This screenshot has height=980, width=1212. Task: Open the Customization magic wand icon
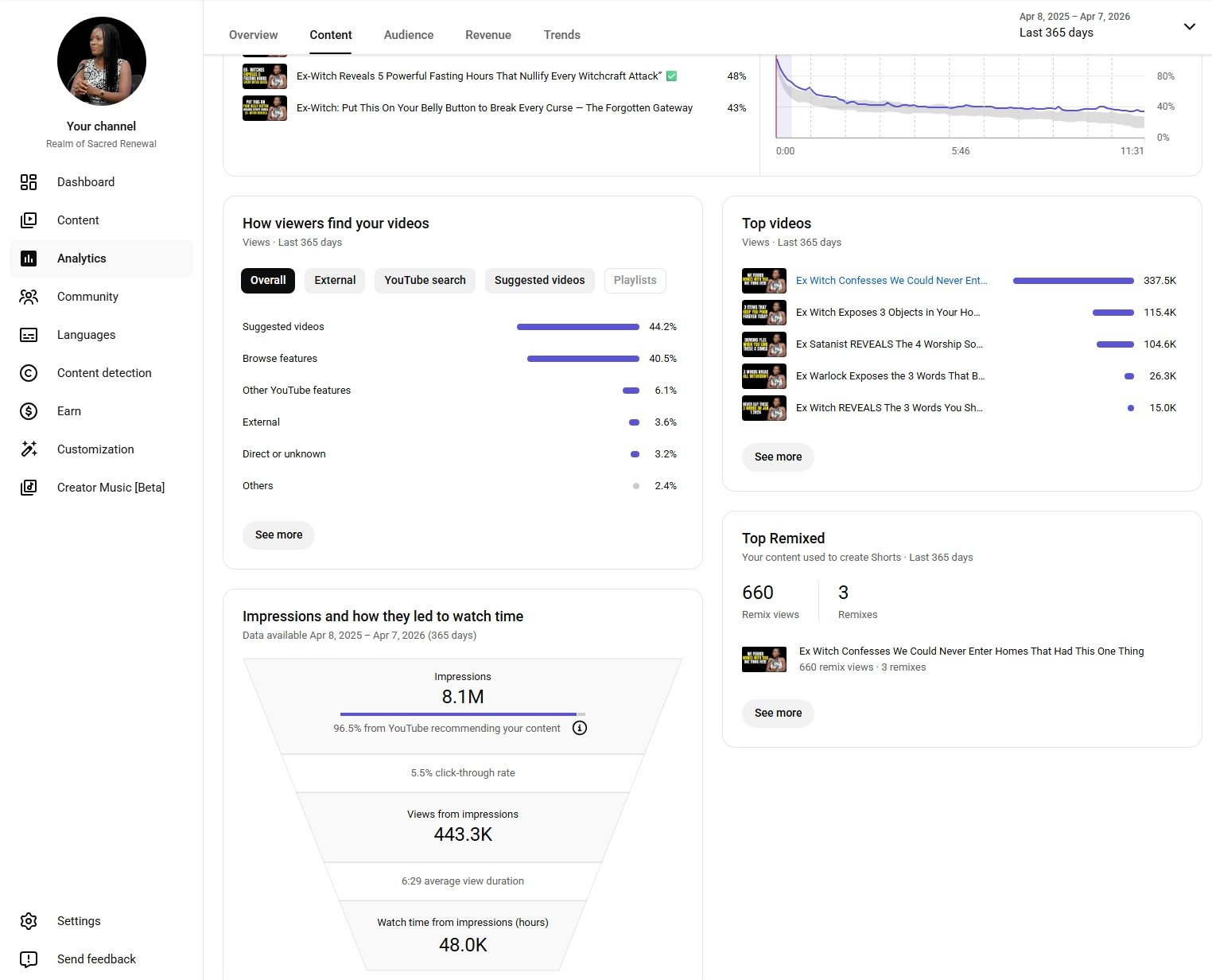coord(29,449)
